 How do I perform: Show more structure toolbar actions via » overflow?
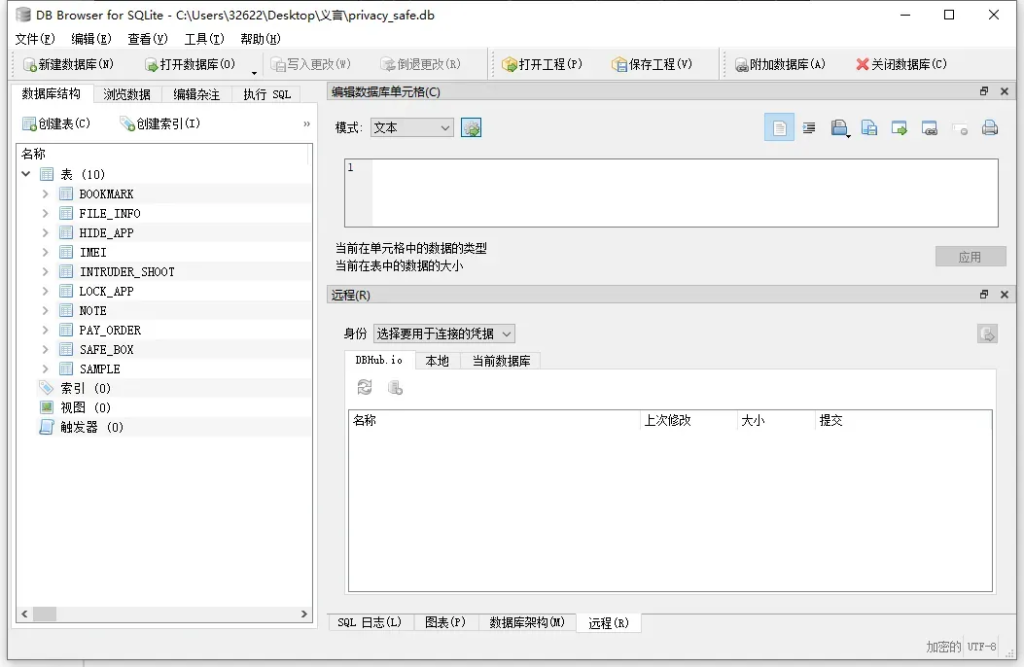[306, 123]
